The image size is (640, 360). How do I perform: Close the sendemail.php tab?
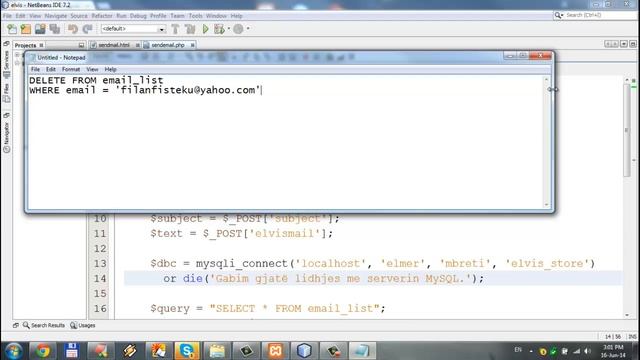[192, 45]
